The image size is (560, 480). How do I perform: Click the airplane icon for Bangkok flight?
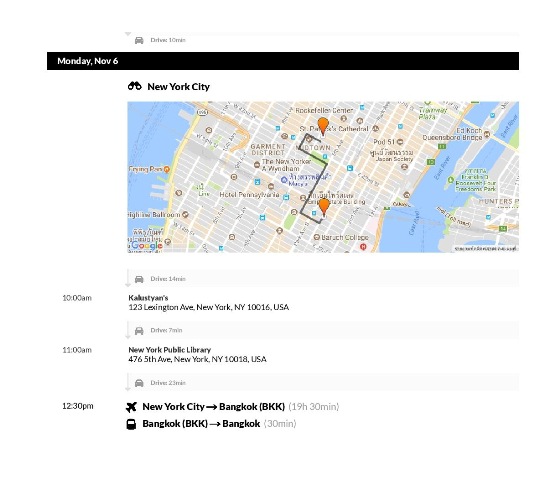131,407
